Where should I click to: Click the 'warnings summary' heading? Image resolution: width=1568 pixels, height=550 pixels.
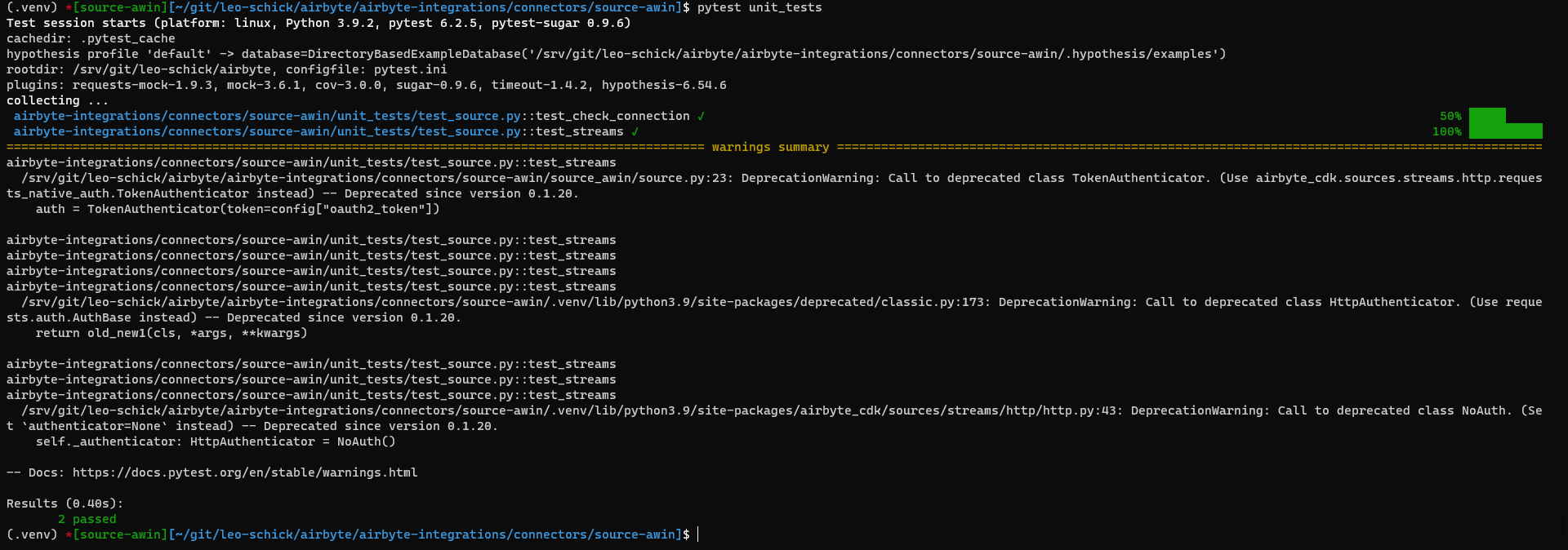tap(770, 147)
